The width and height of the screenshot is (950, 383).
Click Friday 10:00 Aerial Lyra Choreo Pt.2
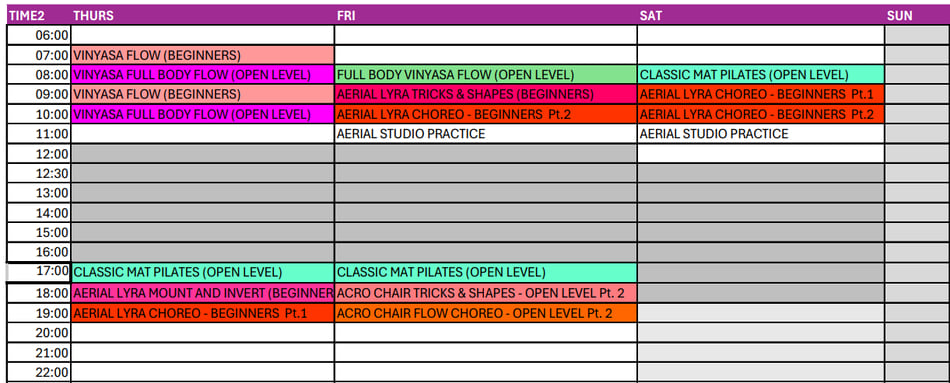pos(486,114)
